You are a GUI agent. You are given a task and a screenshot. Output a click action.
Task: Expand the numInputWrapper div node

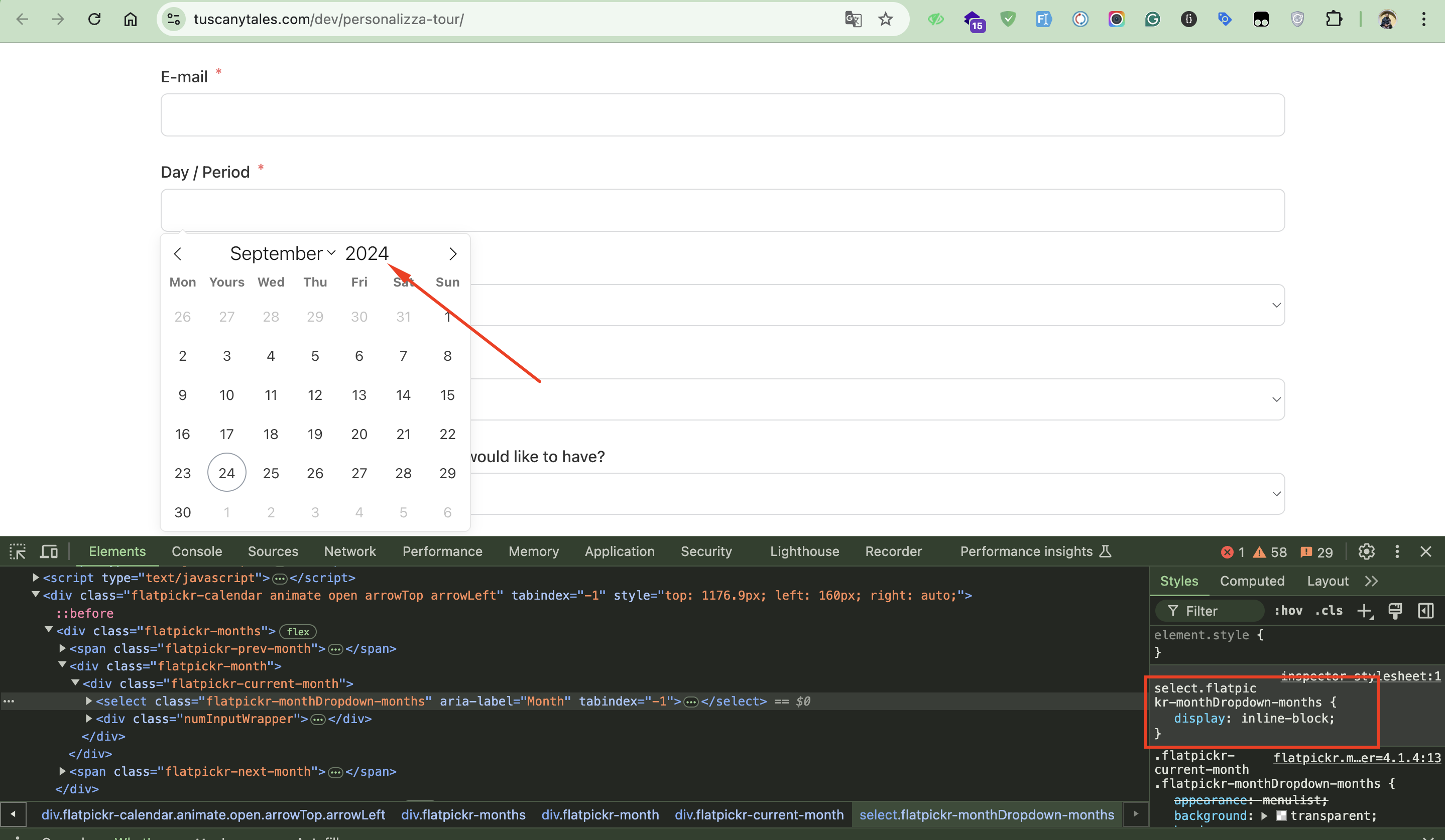coord(88,719)
